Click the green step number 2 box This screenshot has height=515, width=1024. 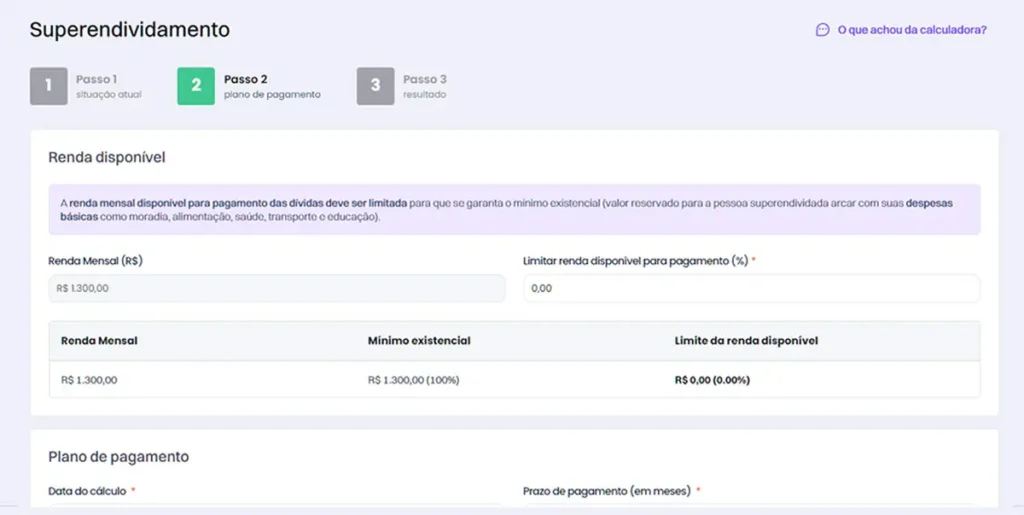tap(196, 86)
